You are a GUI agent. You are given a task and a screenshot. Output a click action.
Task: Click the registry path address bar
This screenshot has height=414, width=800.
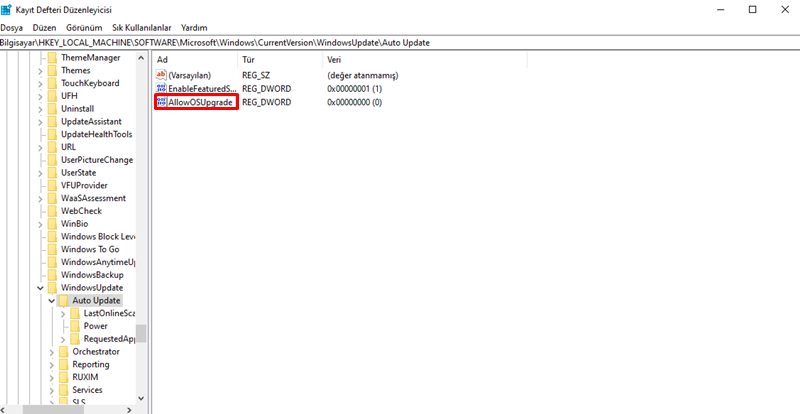(x=400, y=43)
